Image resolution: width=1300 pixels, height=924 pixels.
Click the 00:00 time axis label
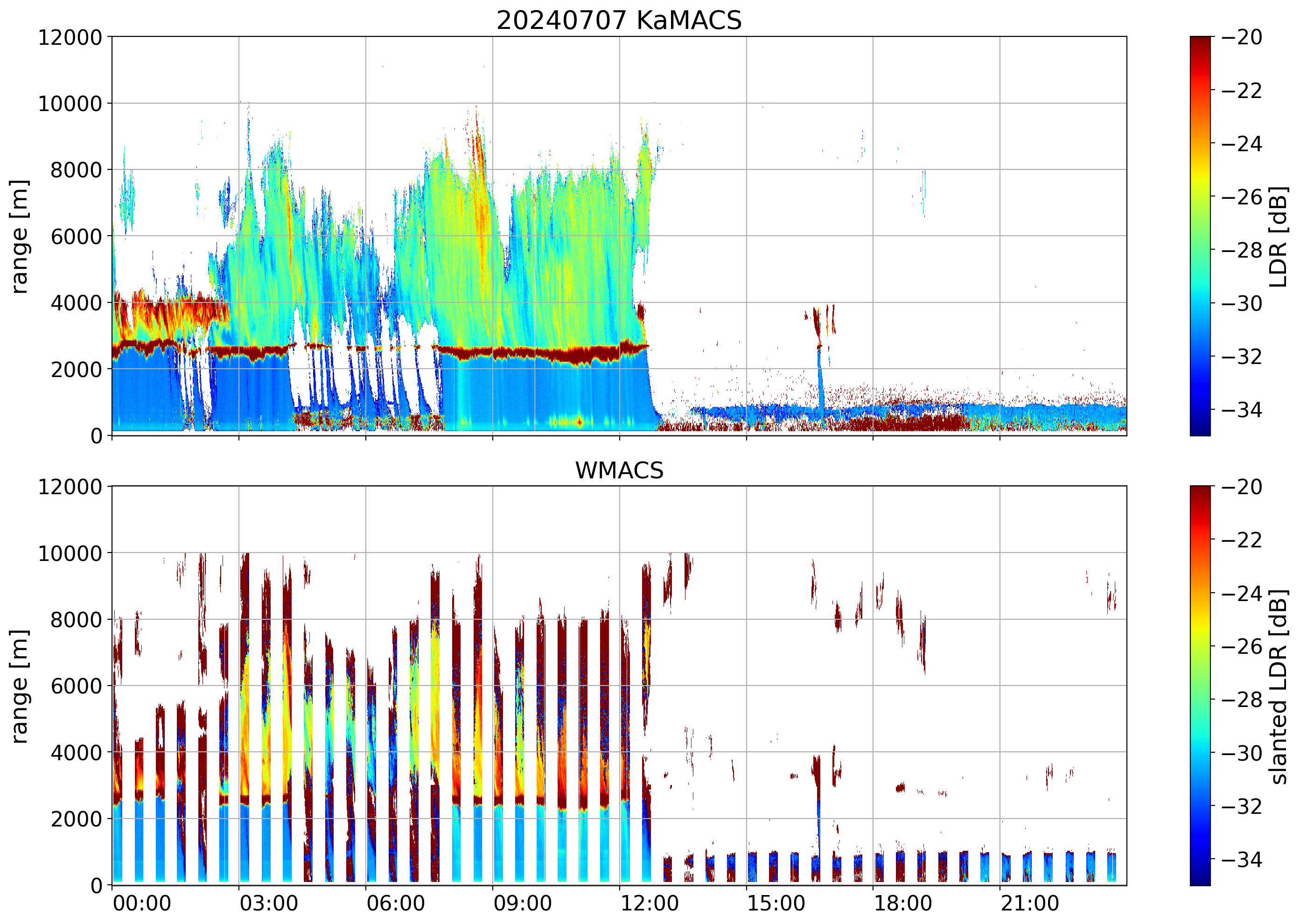(142, 903)
